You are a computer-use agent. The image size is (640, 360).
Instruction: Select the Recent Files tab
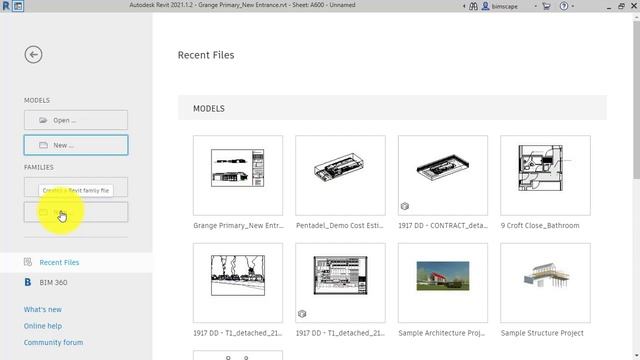(76, 262)
